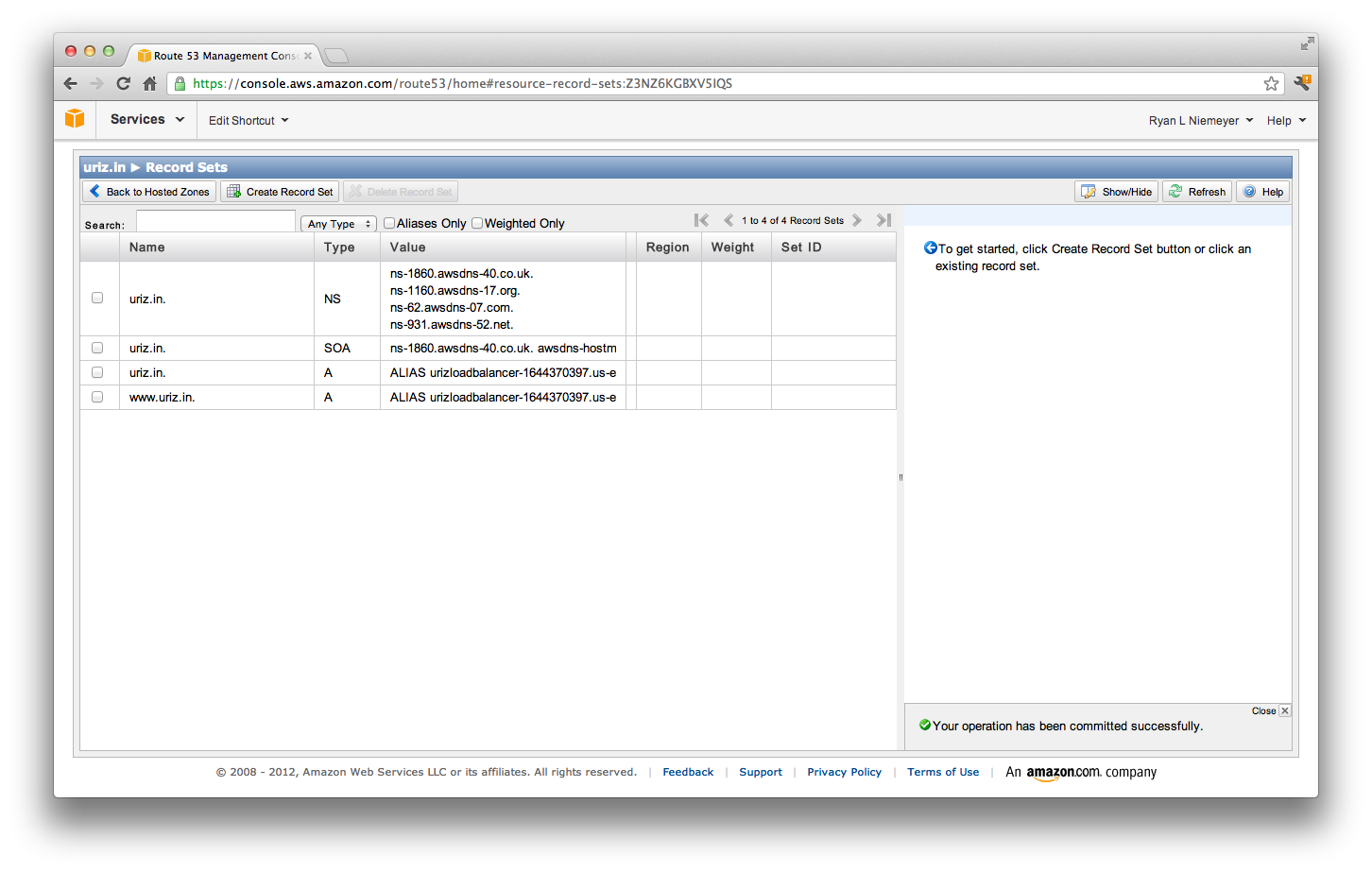Go to next page of record sets

click(857, 220)
